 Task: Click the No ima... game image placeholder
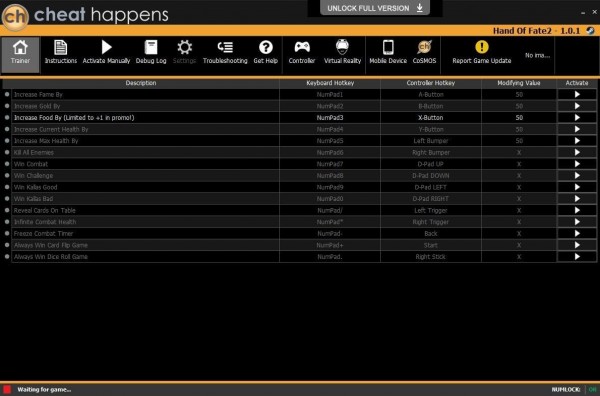[537, 55]
